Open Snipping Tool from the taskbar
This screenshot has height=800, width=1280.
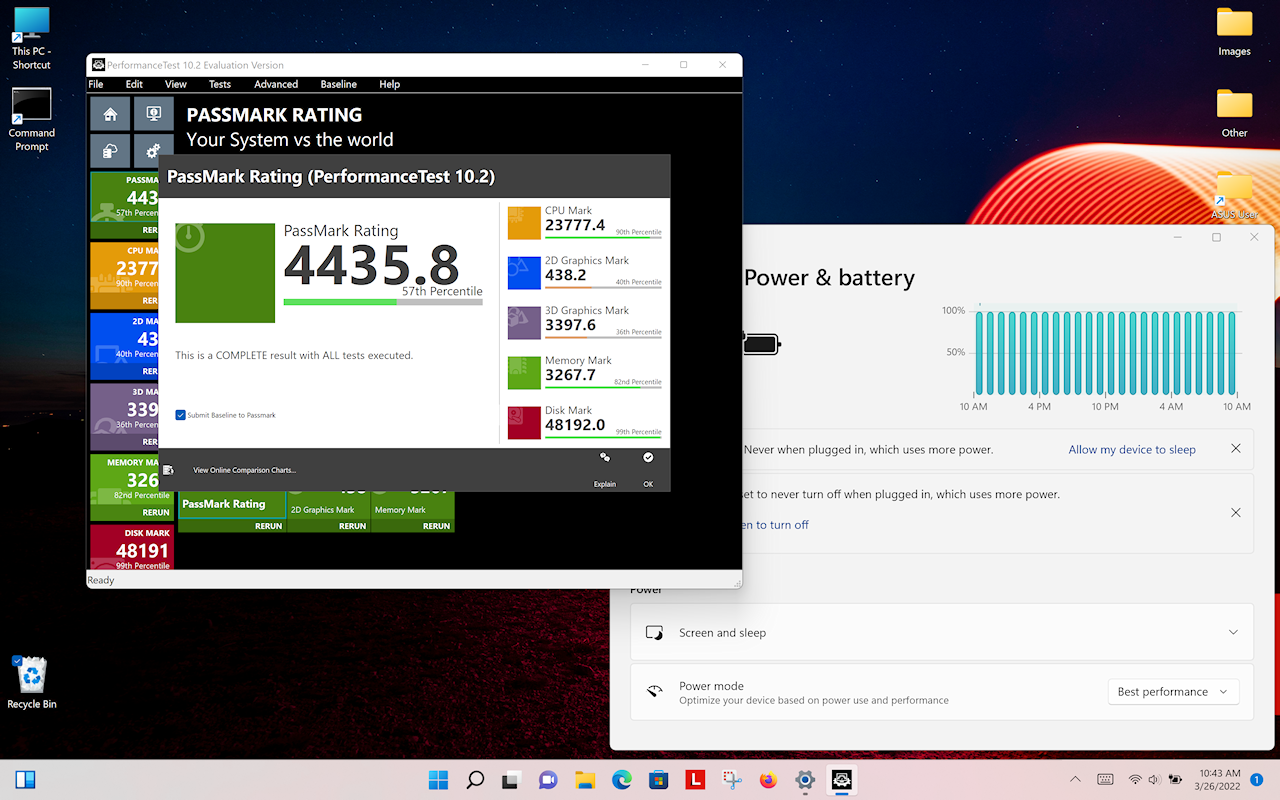[x=731, y=780]
